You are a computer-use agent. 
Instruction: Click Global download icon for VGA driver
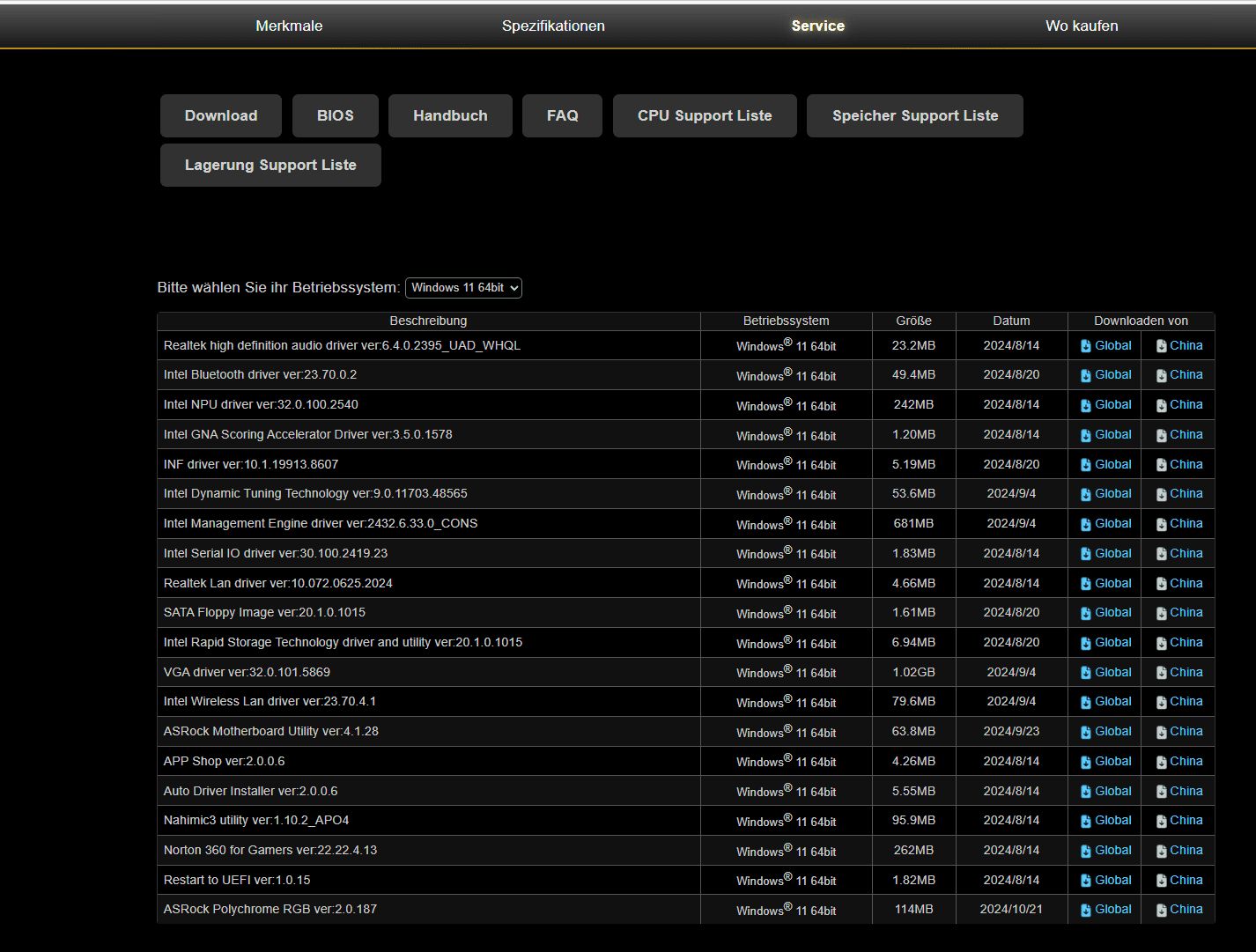[1086, 673]
